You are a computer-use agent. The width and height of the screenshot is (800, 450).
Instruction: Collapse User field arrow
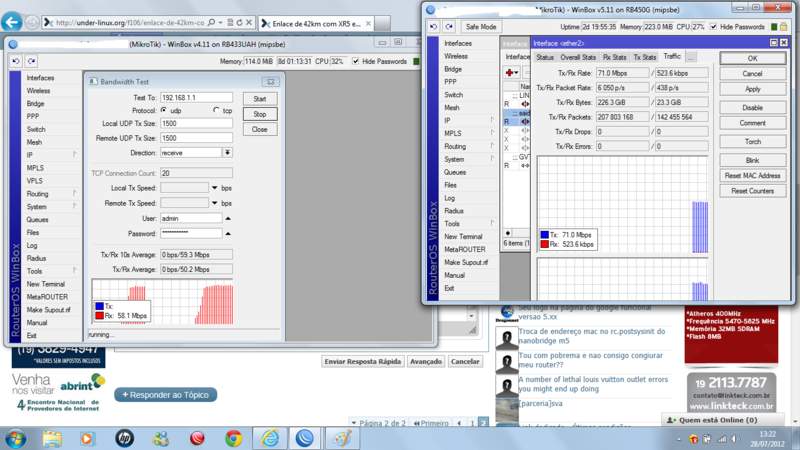[x=228, y=218]
